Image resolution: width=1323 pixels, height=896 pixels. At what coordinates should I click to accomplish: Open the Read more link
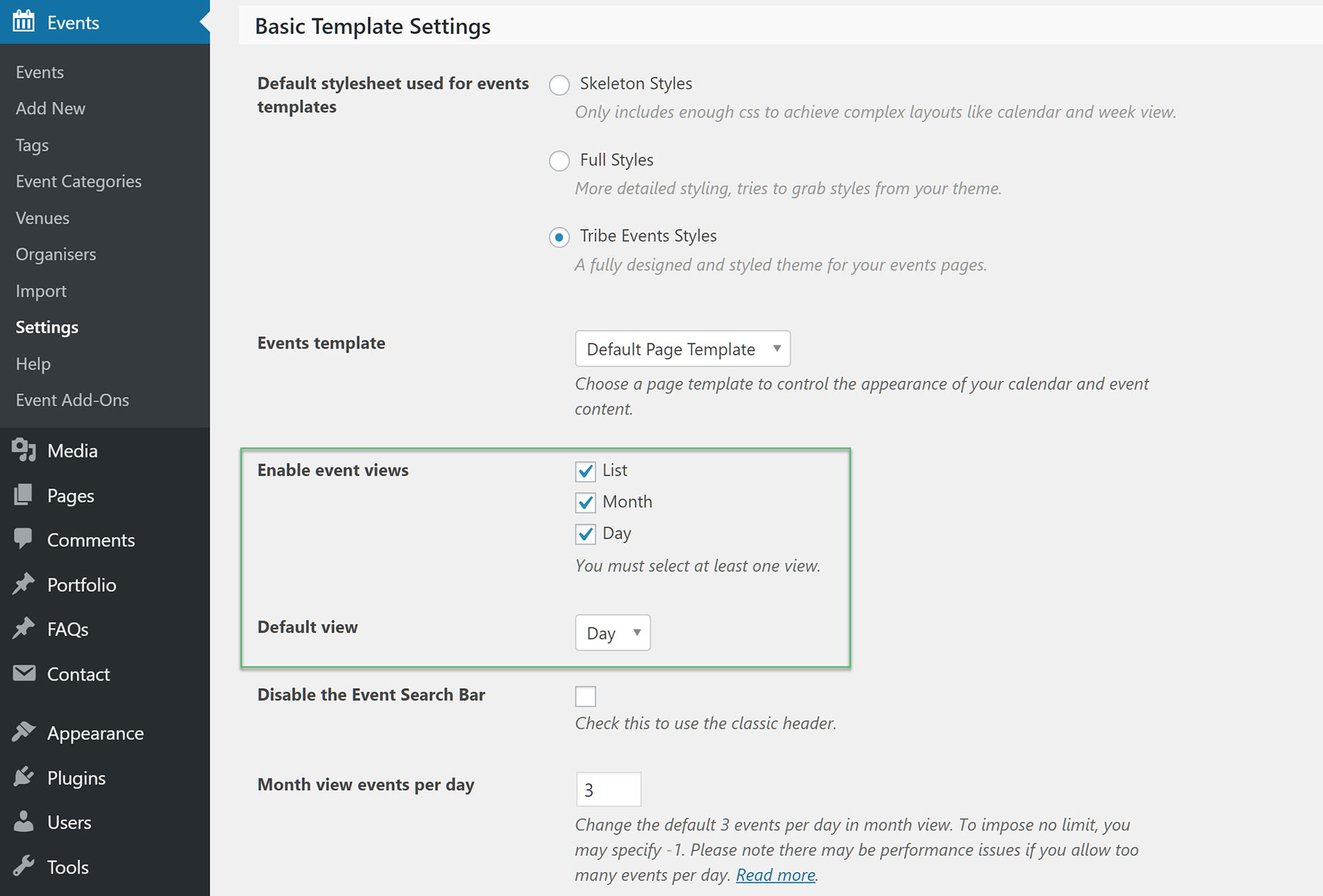coord(776,875)
